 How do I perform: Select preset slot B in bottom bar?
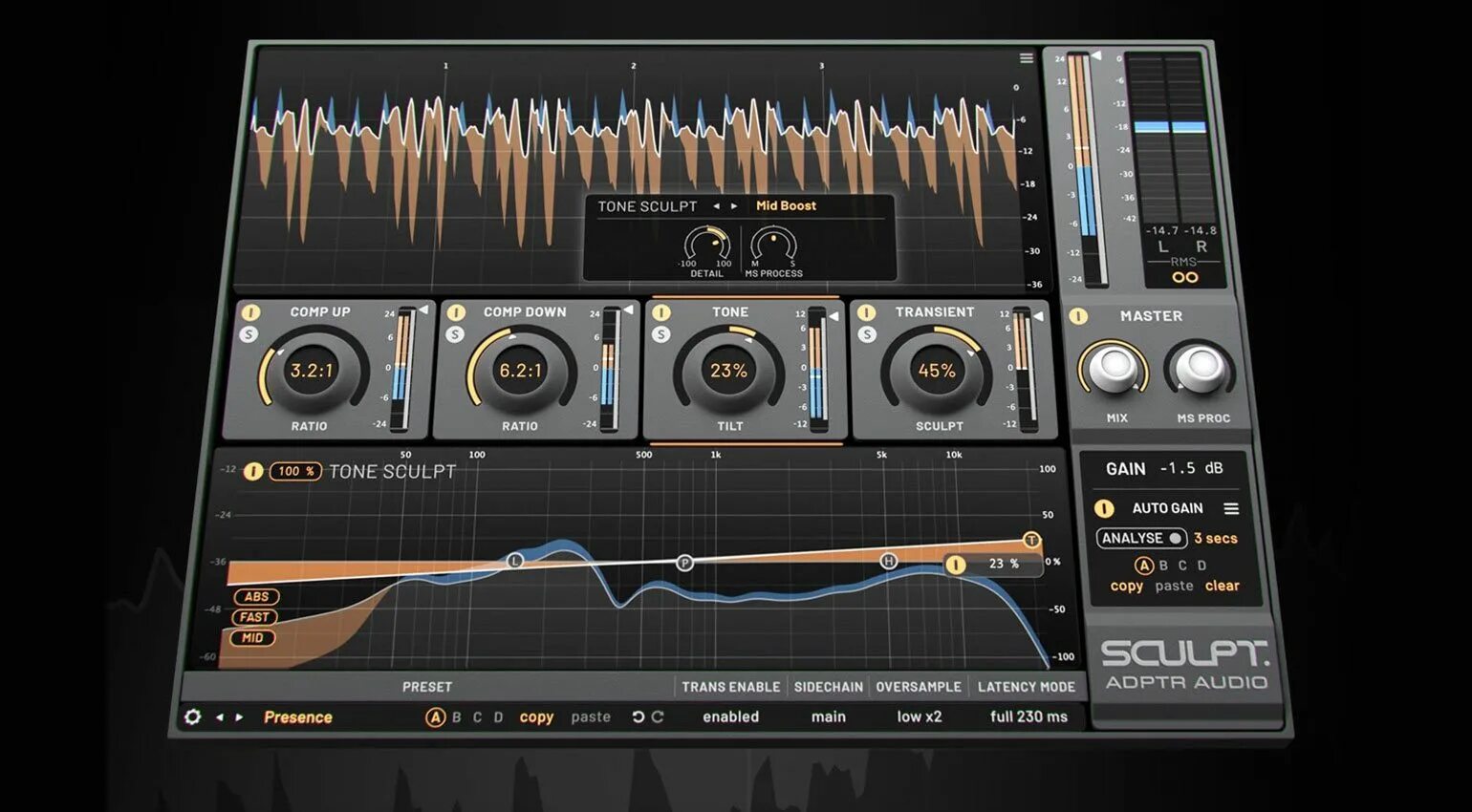coord(456,717)
